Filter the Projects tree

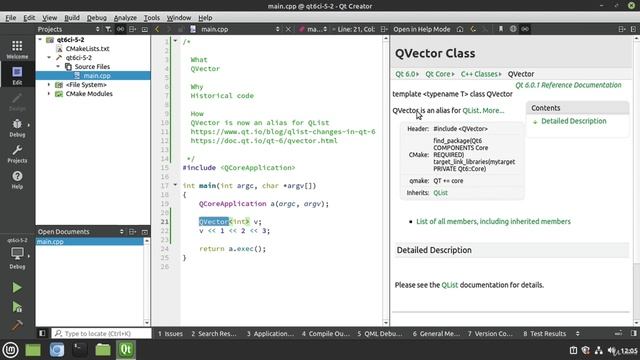point(108,29)
